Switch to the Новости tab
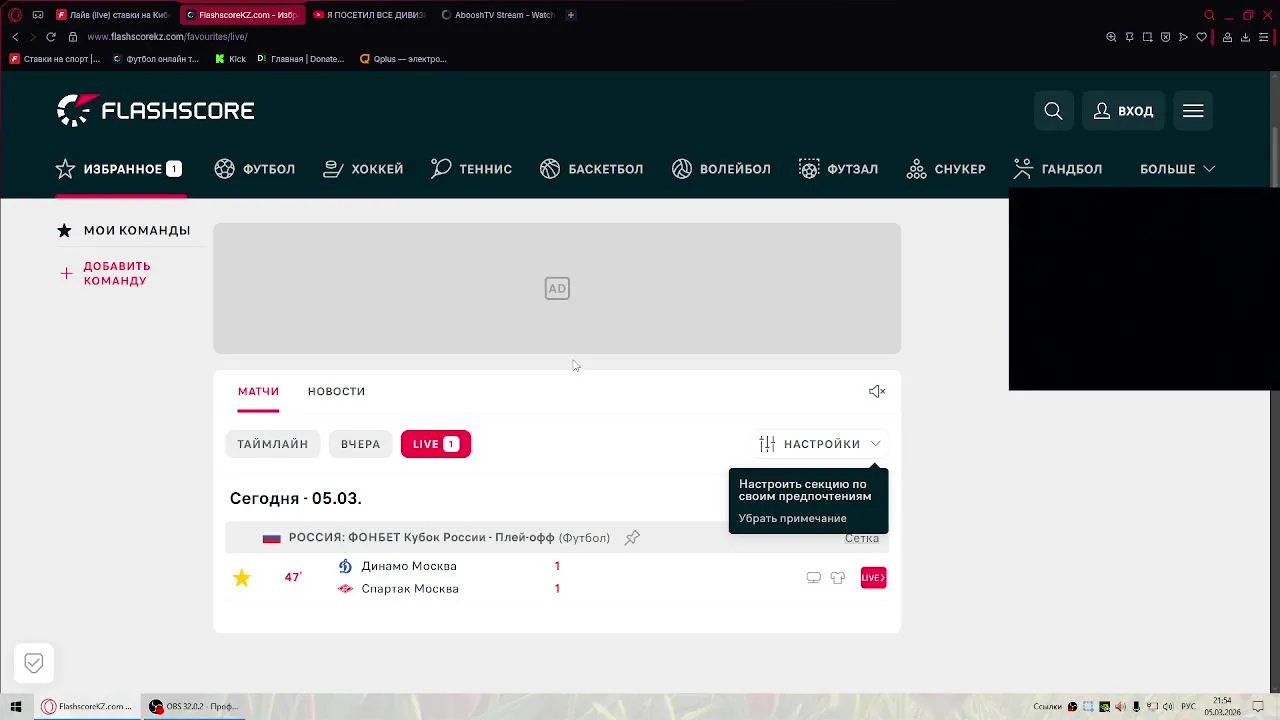The image size is (1280, 720). click(336, 391)
